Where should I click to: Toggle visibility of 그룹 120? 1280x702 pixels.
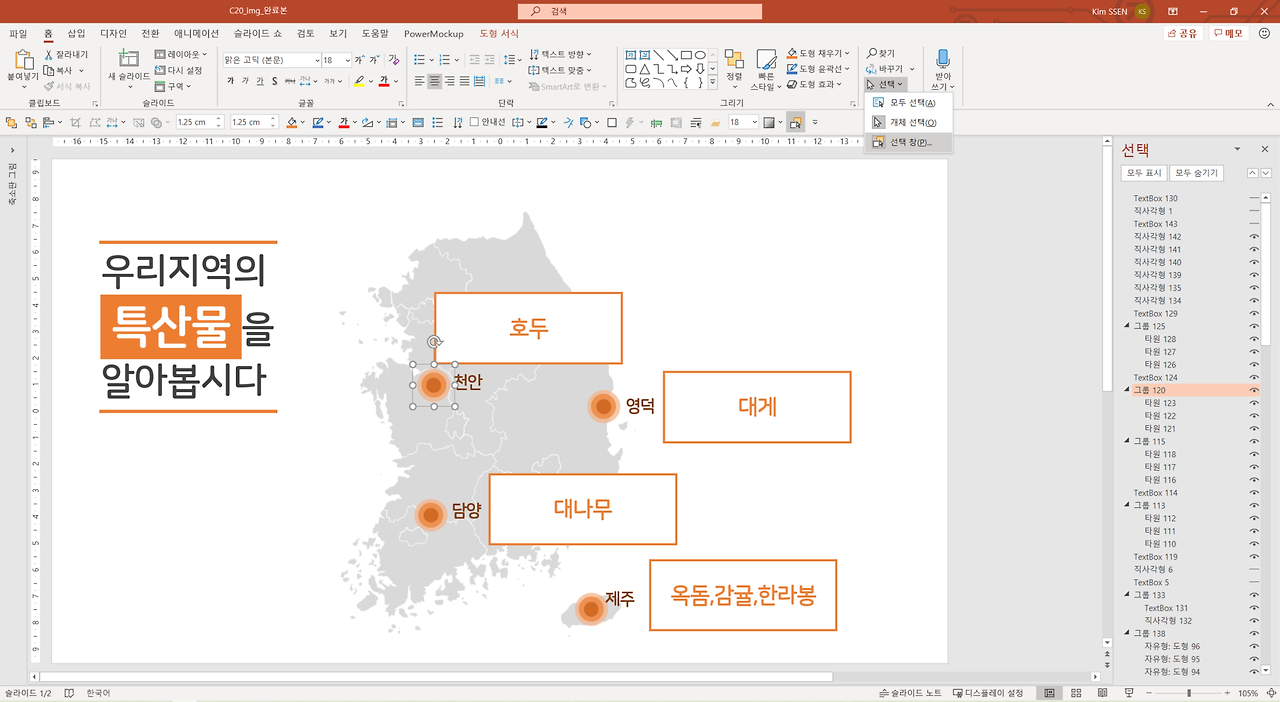1254,390
